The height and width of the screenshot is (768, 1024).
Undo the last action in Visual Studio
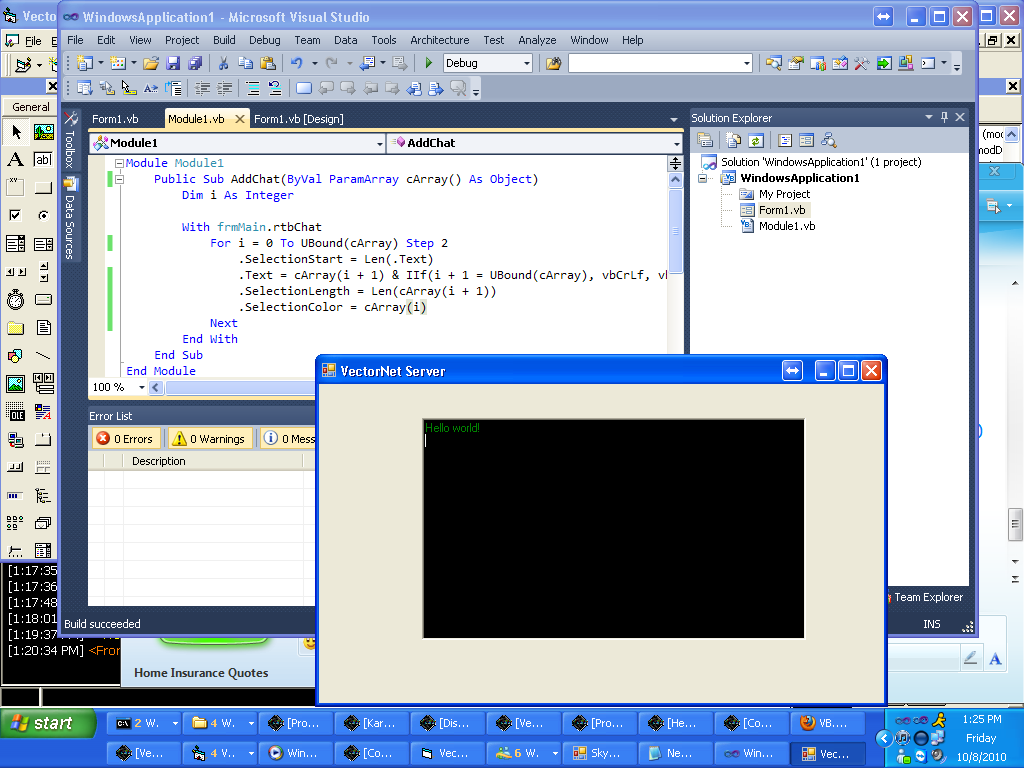(296, 63)
